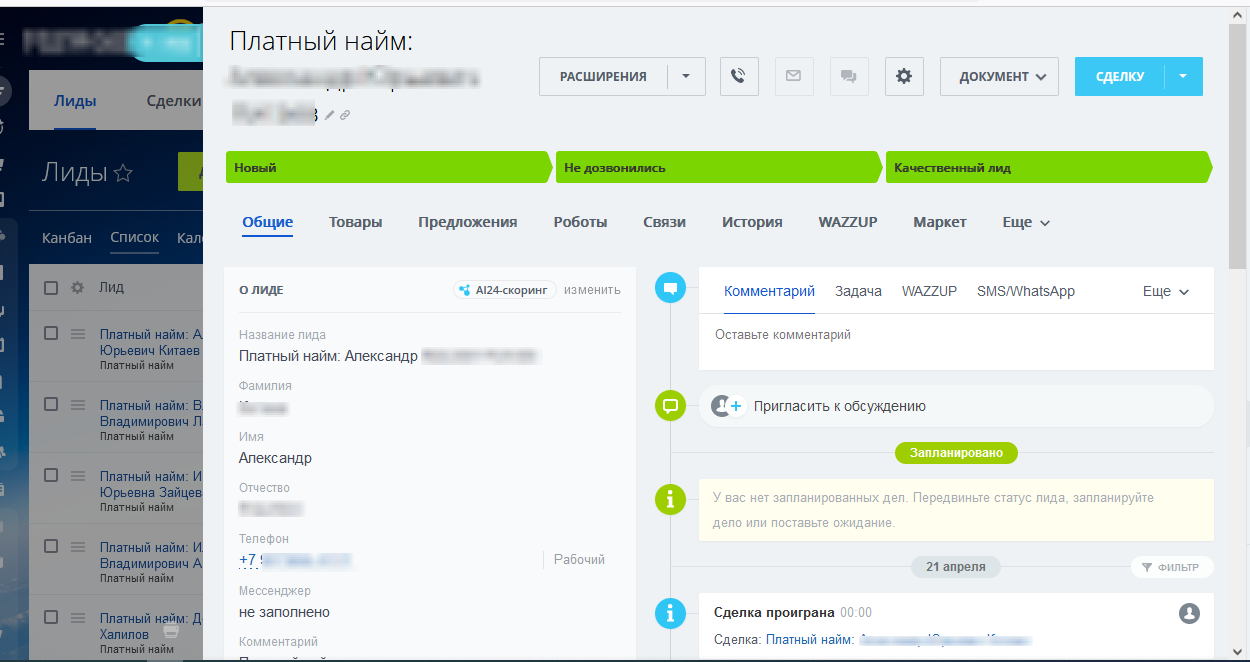The height and width of the screenshot is (662, 1250).
Task: Open the ДОКУМЕНТ dropdown
Action: 999,76
